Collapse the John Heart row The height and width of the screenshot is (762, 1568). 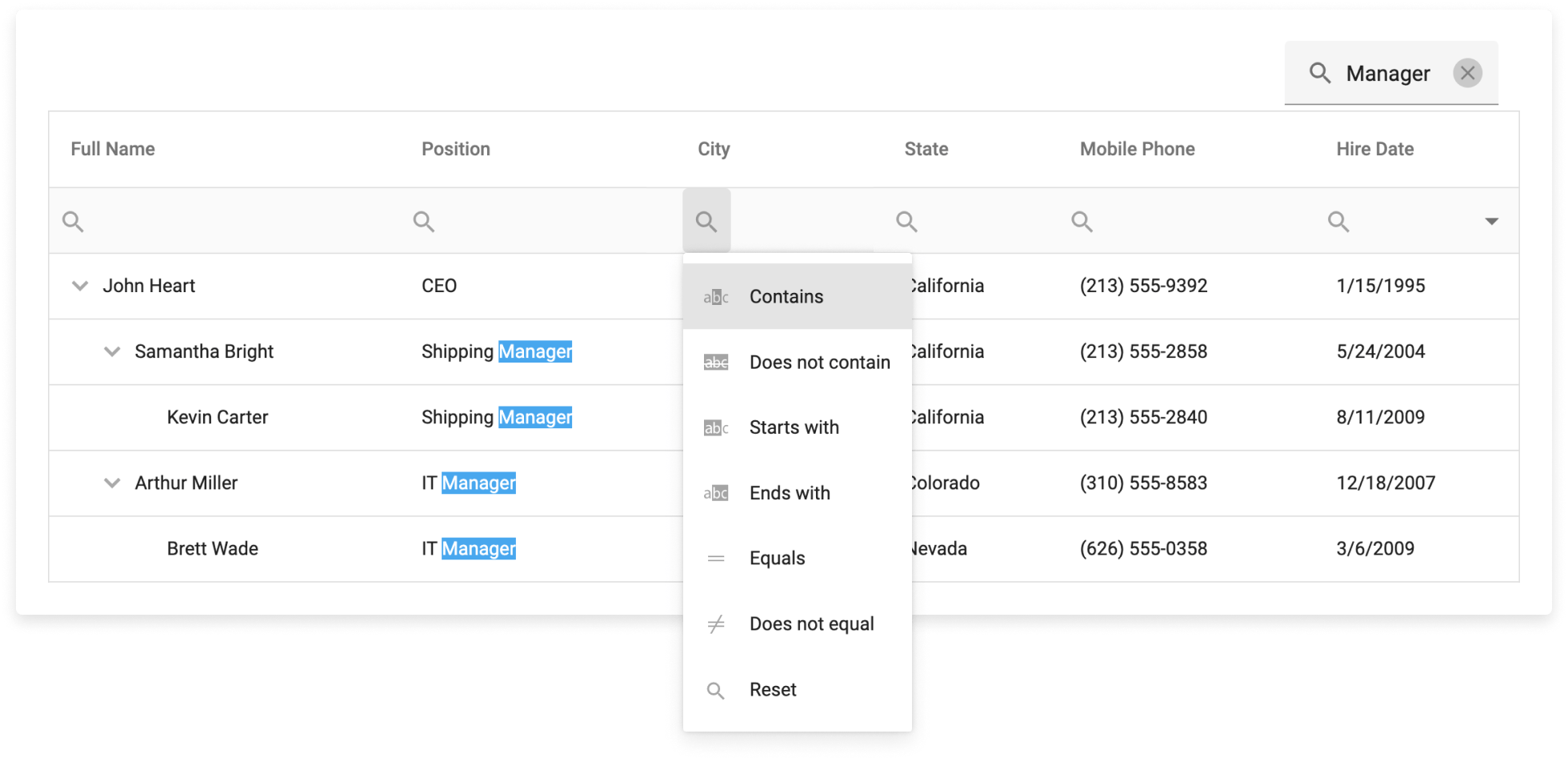point(80,286)
